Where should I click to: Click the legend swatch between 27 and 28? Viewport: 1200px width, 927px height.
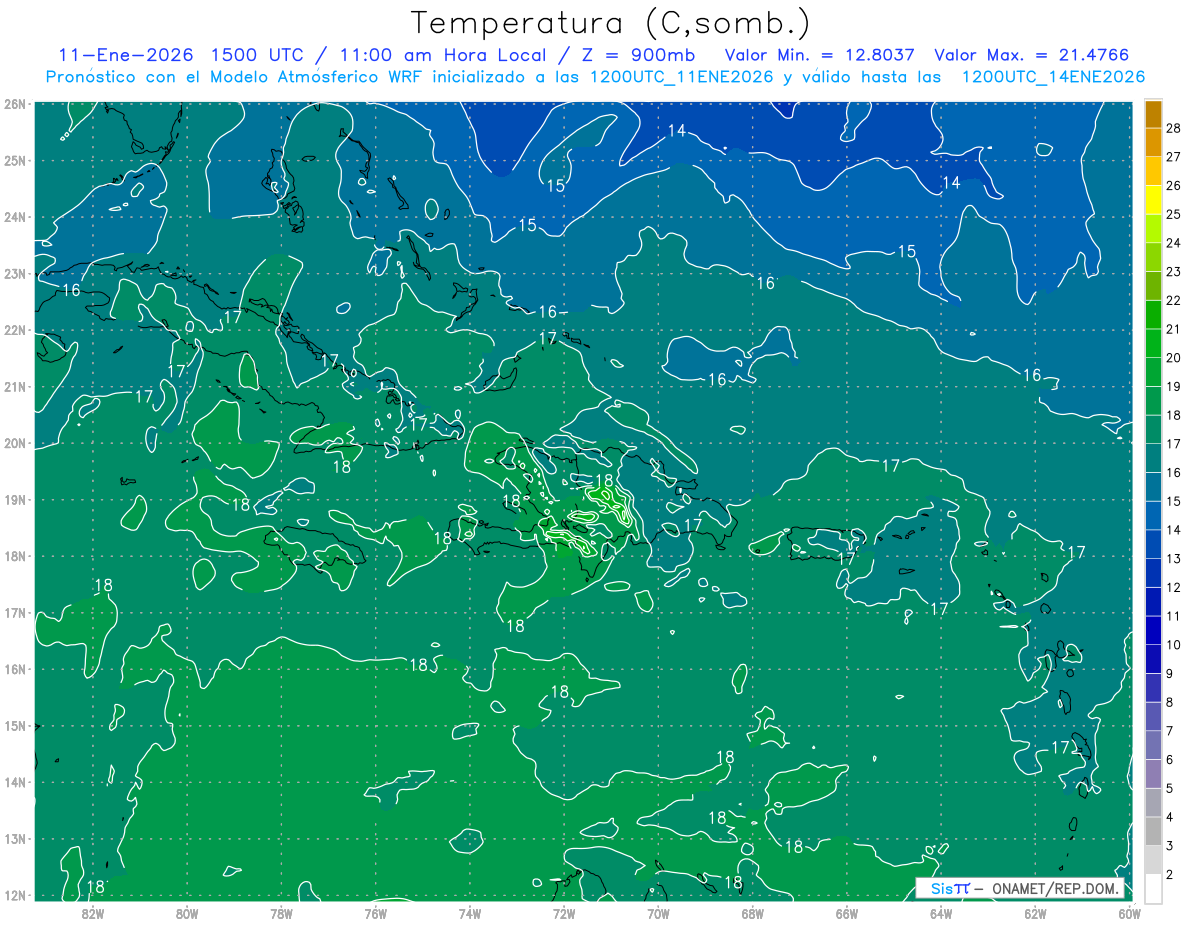click(x=1153, y=142)
